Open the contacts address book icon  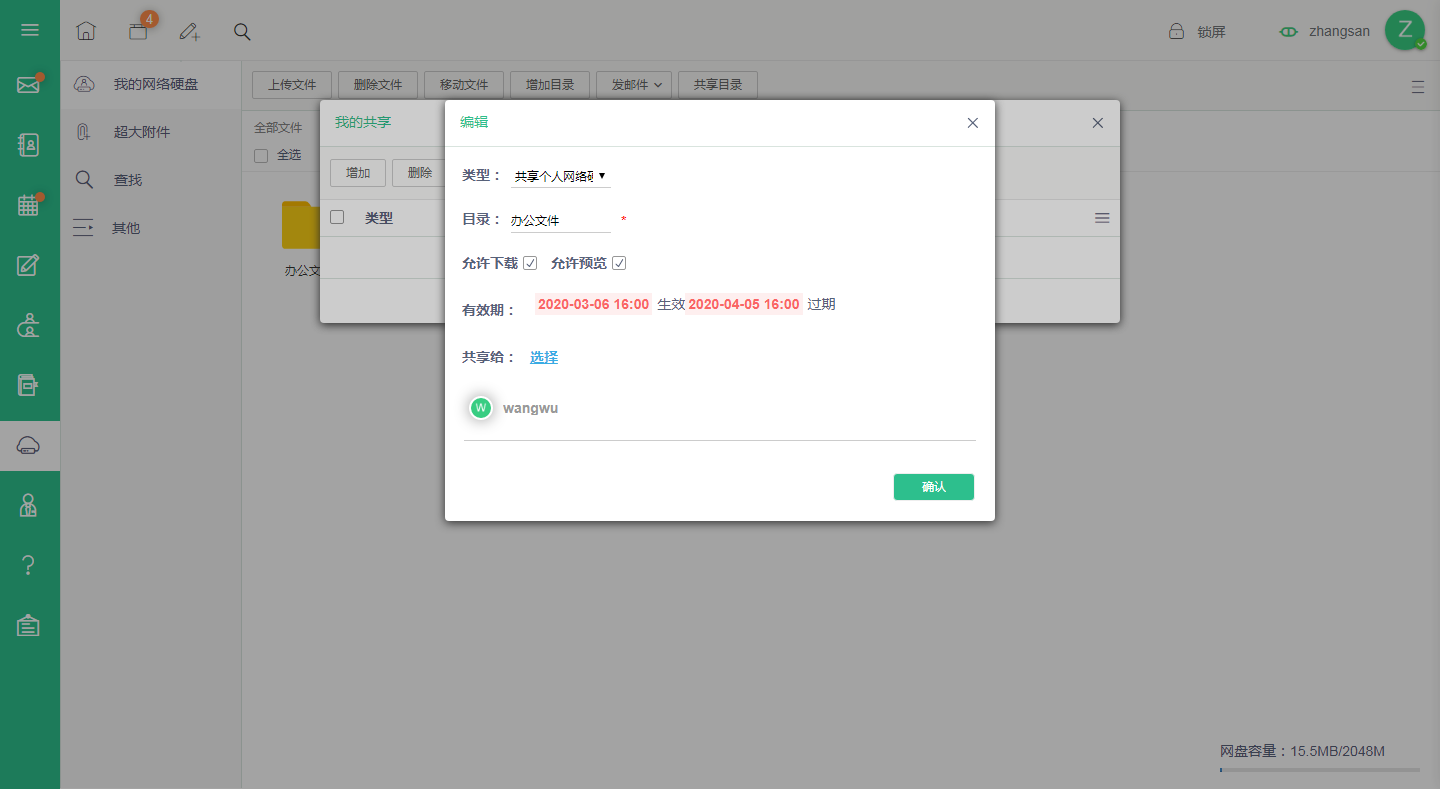tap(29, 145)
